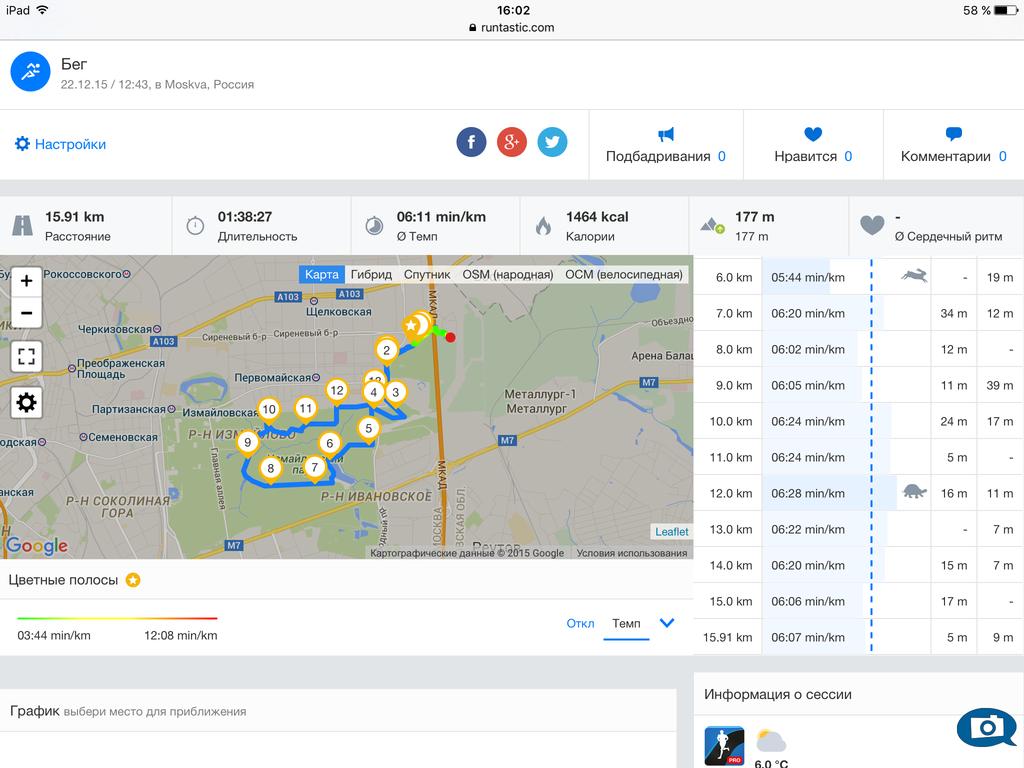This screenshot has height=768, width=1024.
Task: Click the Twitter share icon
Action: [552, 142]
